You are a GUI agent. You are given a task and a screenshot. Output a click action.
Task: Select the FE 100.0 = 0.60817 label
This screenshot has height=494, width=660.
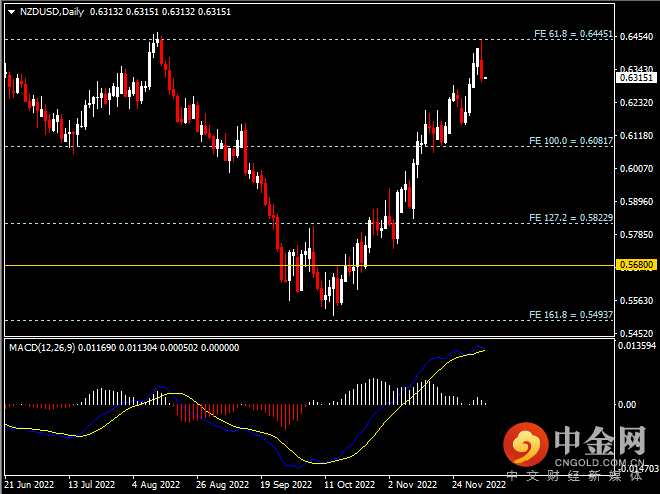pos(571,141)
